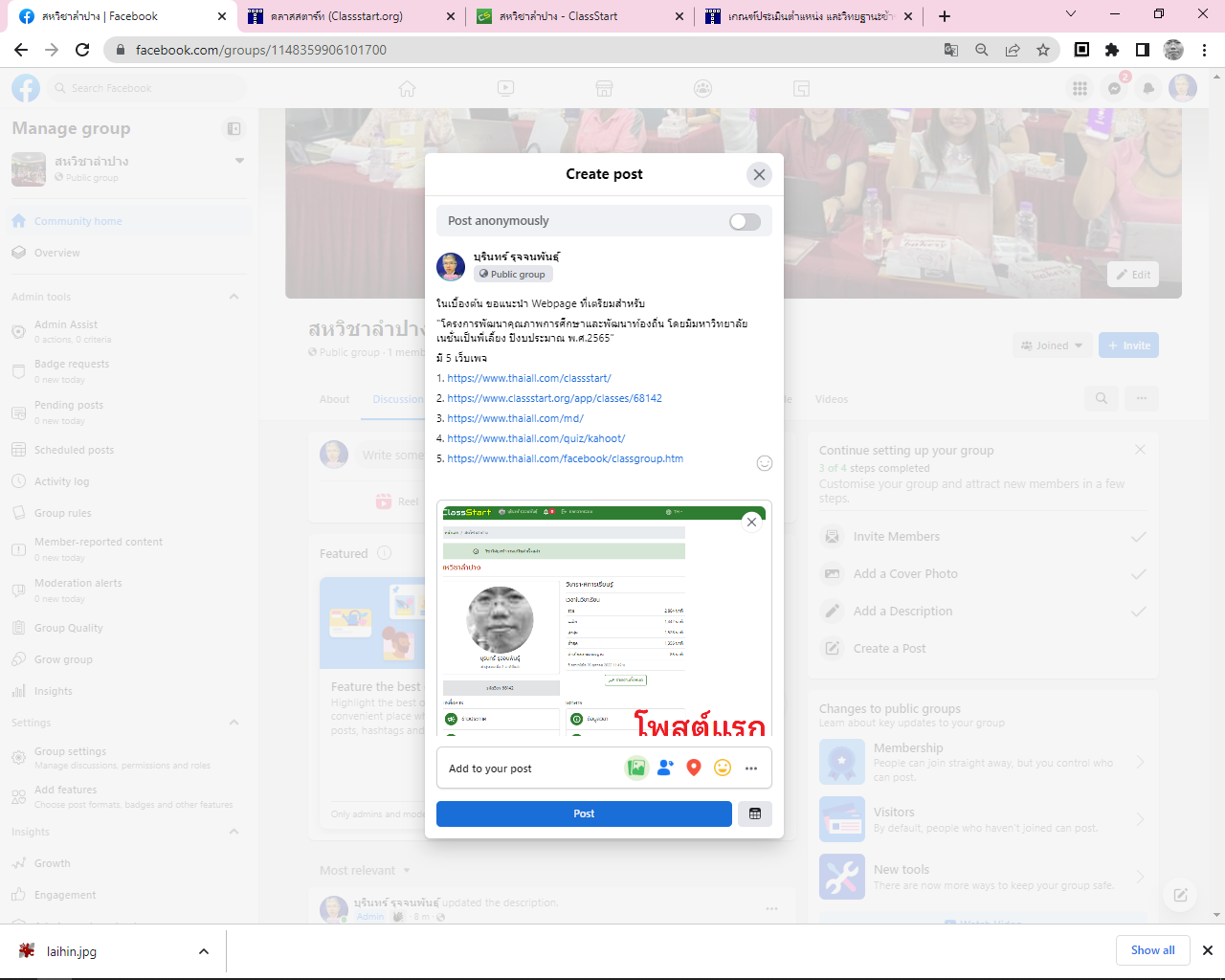The height and width of the screenshot is (980, 1225).
Task: Edit the group cover photo
Action: 1132,275
